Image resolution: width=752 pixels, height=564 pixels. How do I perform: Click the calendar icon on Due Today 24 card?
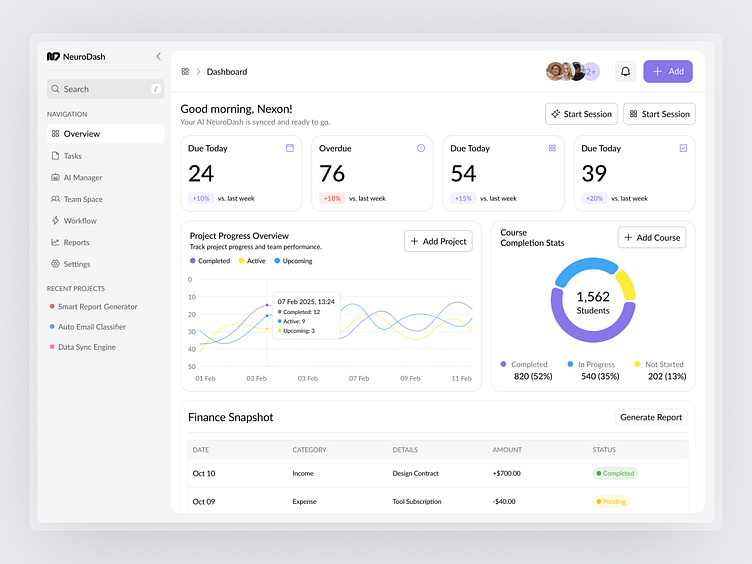[x=290, y=148]
